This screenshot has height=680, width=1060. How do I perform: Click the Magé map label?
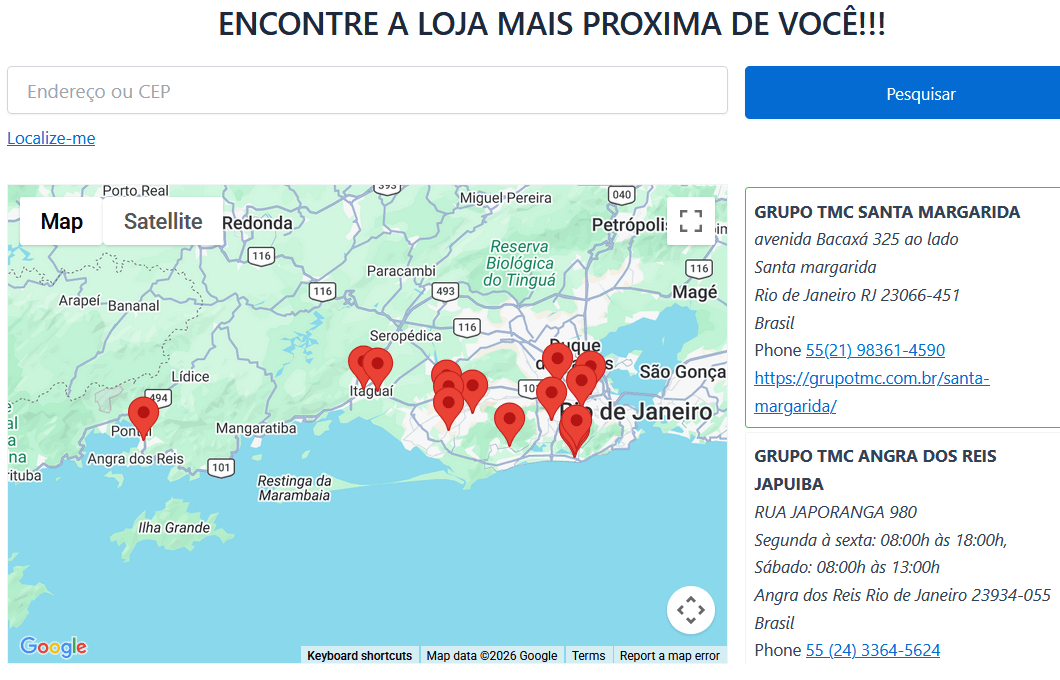point(694,292)
